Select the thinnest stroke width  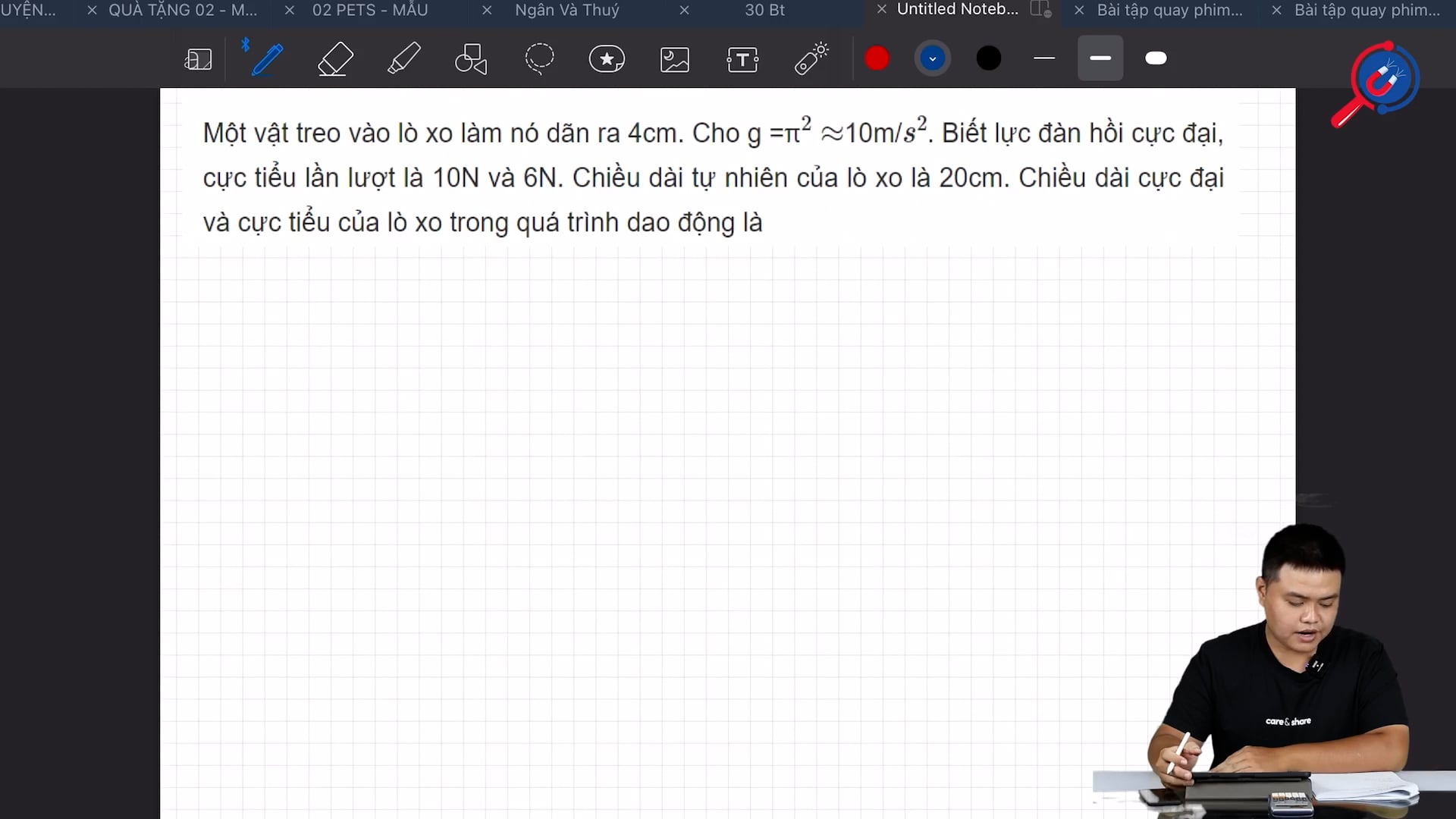coord(1044,58)
